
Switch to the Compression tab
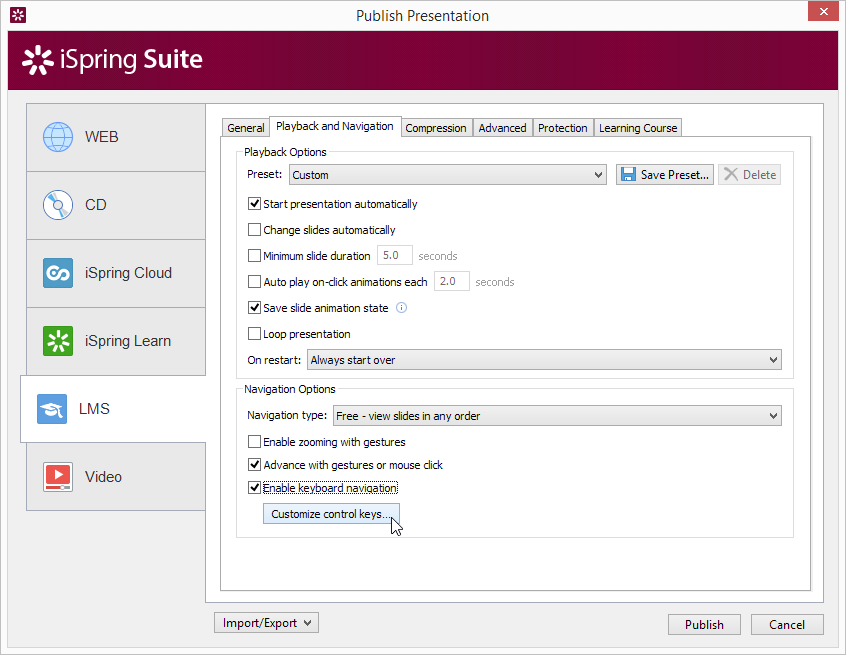(x=436, y=128)
